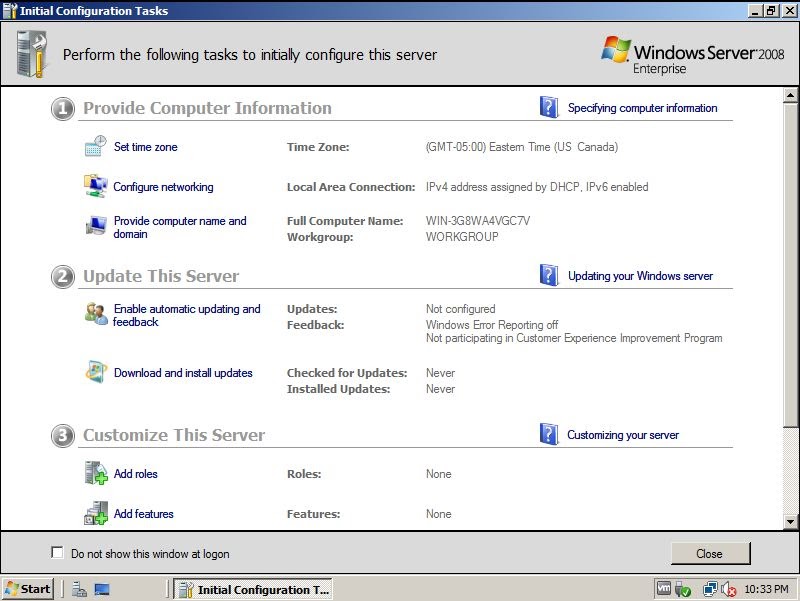Click the scrollbar down arrow

[x=790, y=521]
